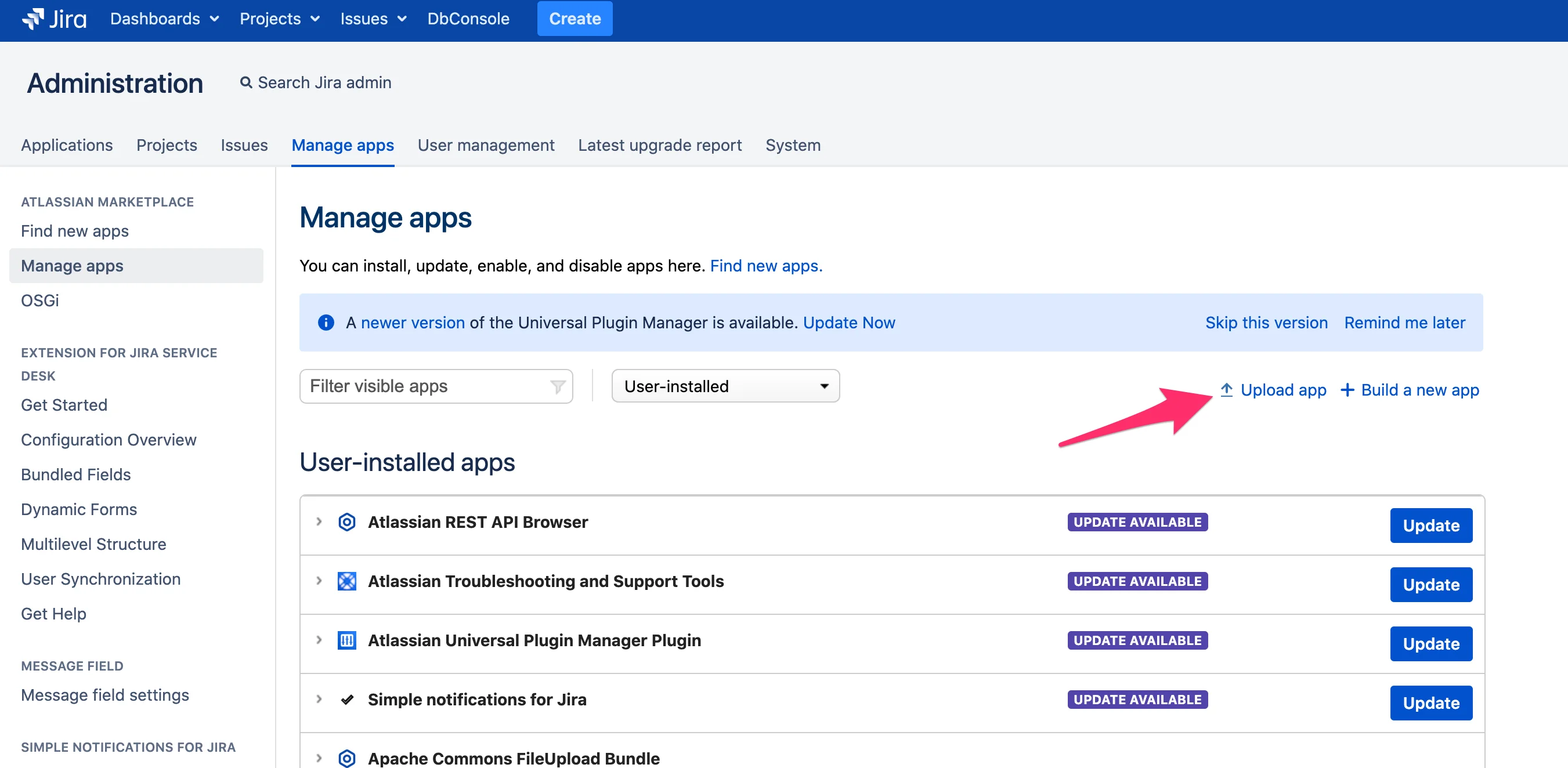Screen dimensions: 1568x768
Task: Click Atlassian Universal Plugin Manager Plugin name
Action: pos(534,640)
